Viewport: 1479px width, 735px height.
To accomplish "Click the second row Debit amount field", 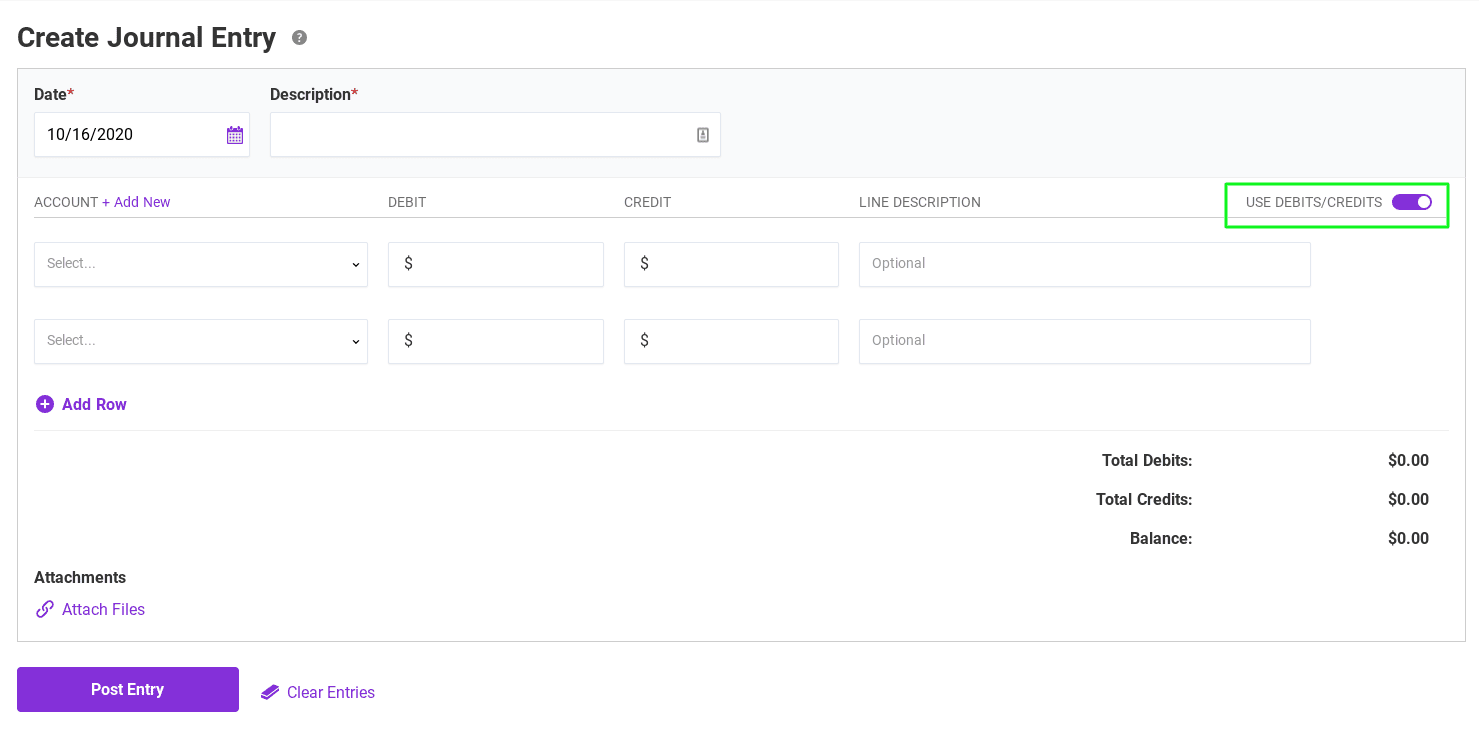I will point(496,341).
